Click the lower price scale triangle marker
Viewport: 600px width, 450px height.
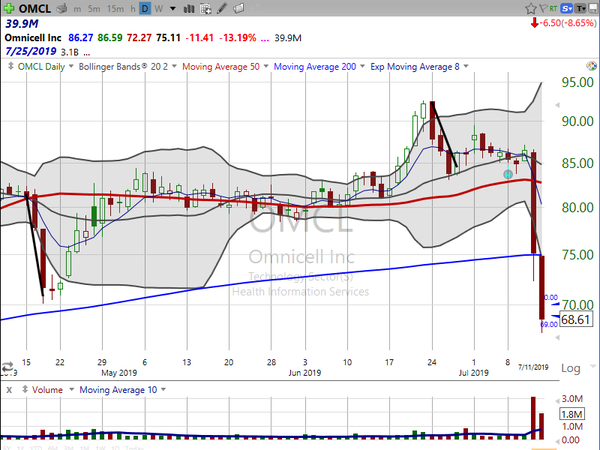[558, 338]
